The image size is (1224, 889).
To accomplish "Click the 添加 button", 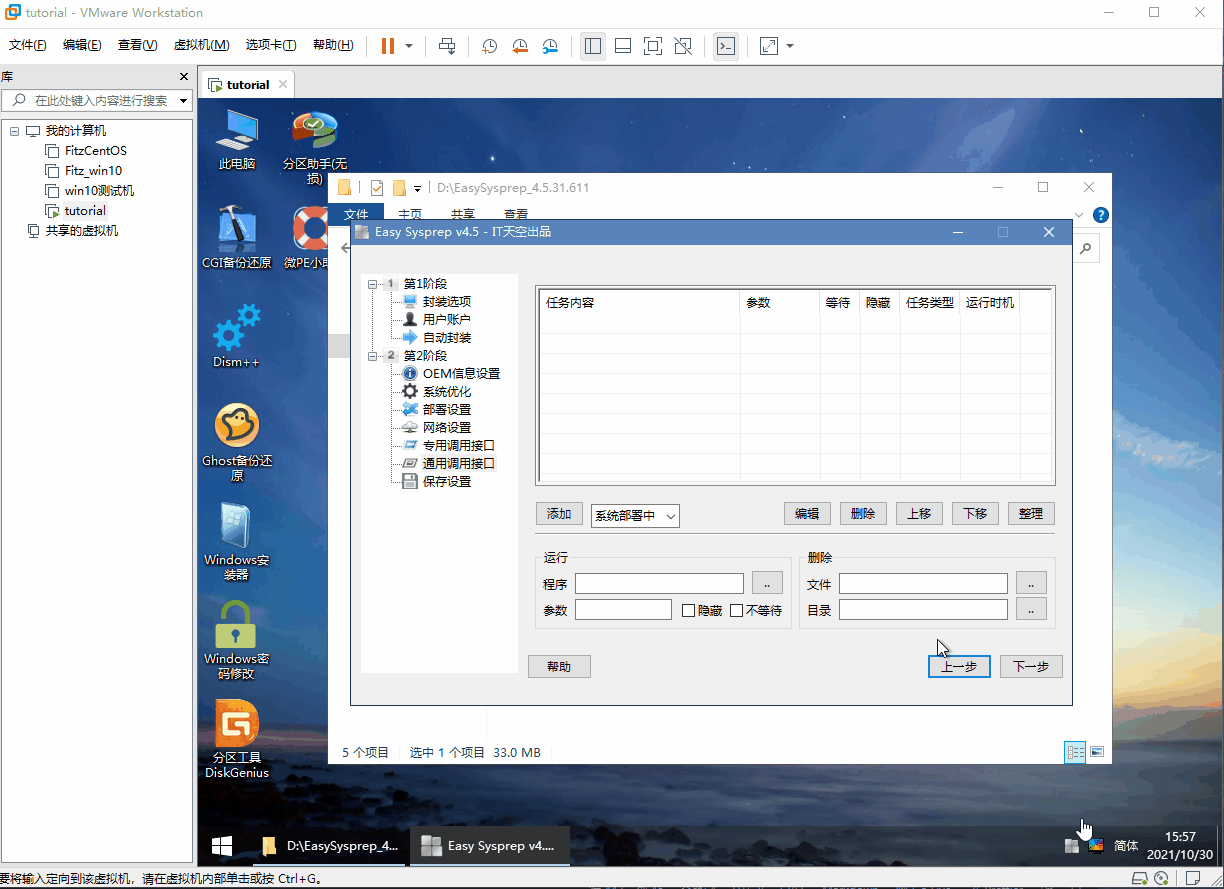I will [x=558, y=514].
